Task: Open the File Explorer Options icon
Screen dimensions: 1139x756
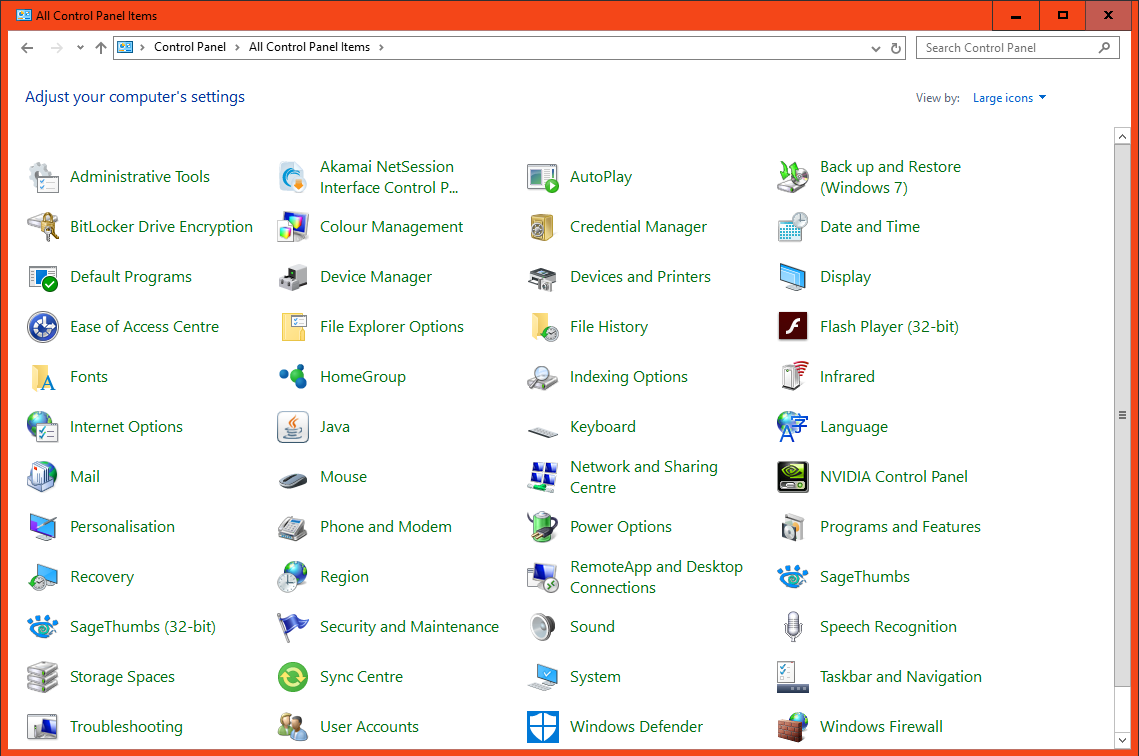Action: (x=293, y=328)
